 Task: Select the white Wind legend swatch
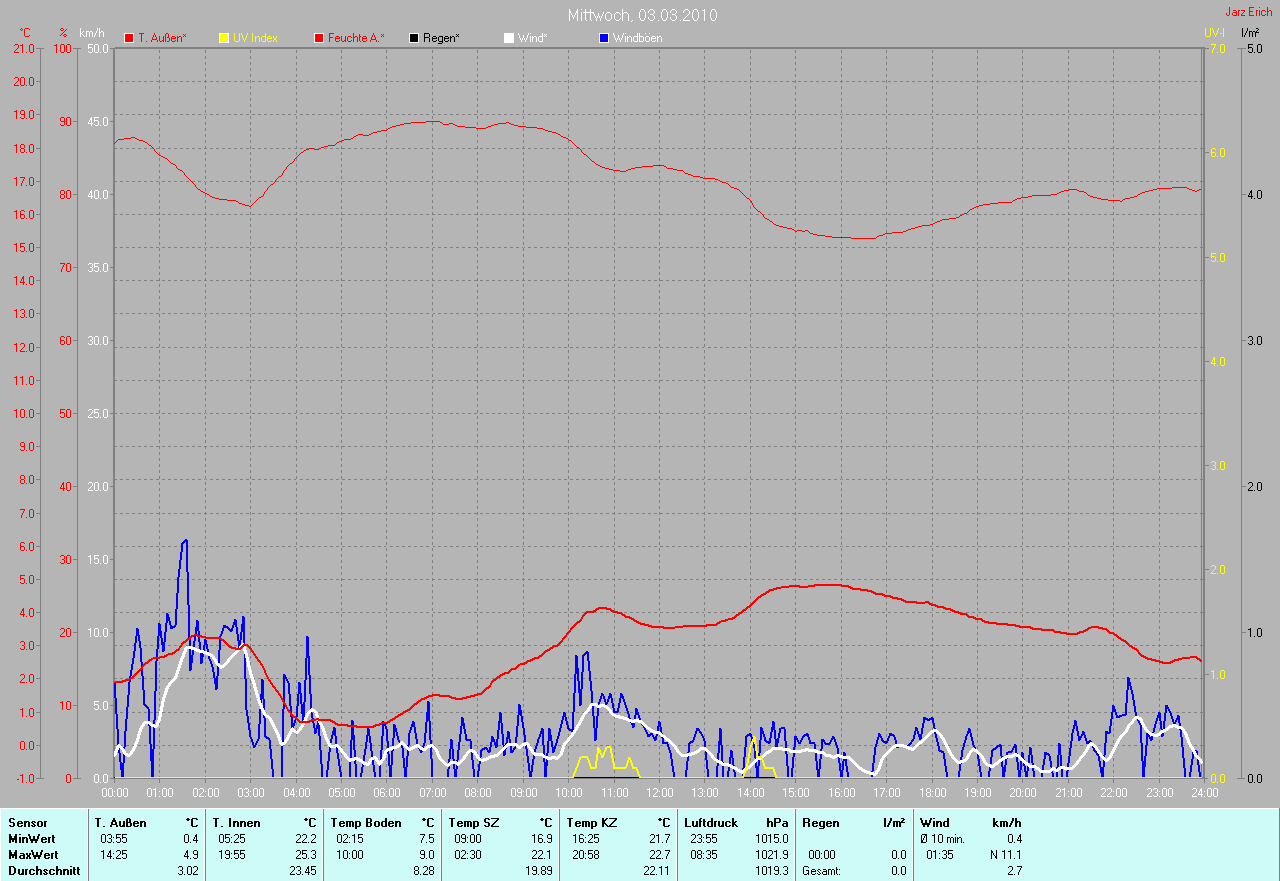coord(508,38)
